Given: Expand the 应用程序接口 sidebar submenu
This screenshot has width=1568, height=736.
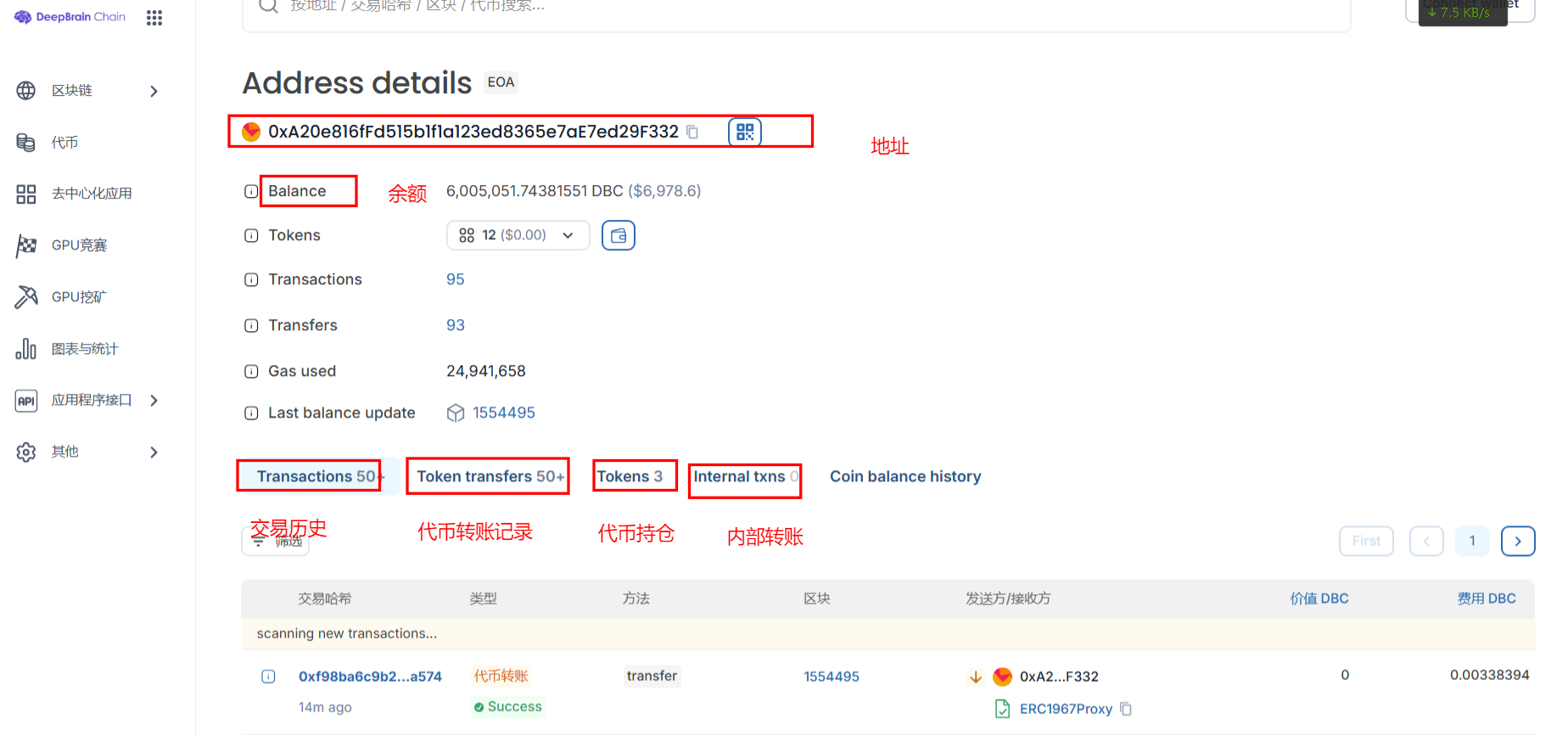Looking at the screenshot, I should [x=154, y=401].
